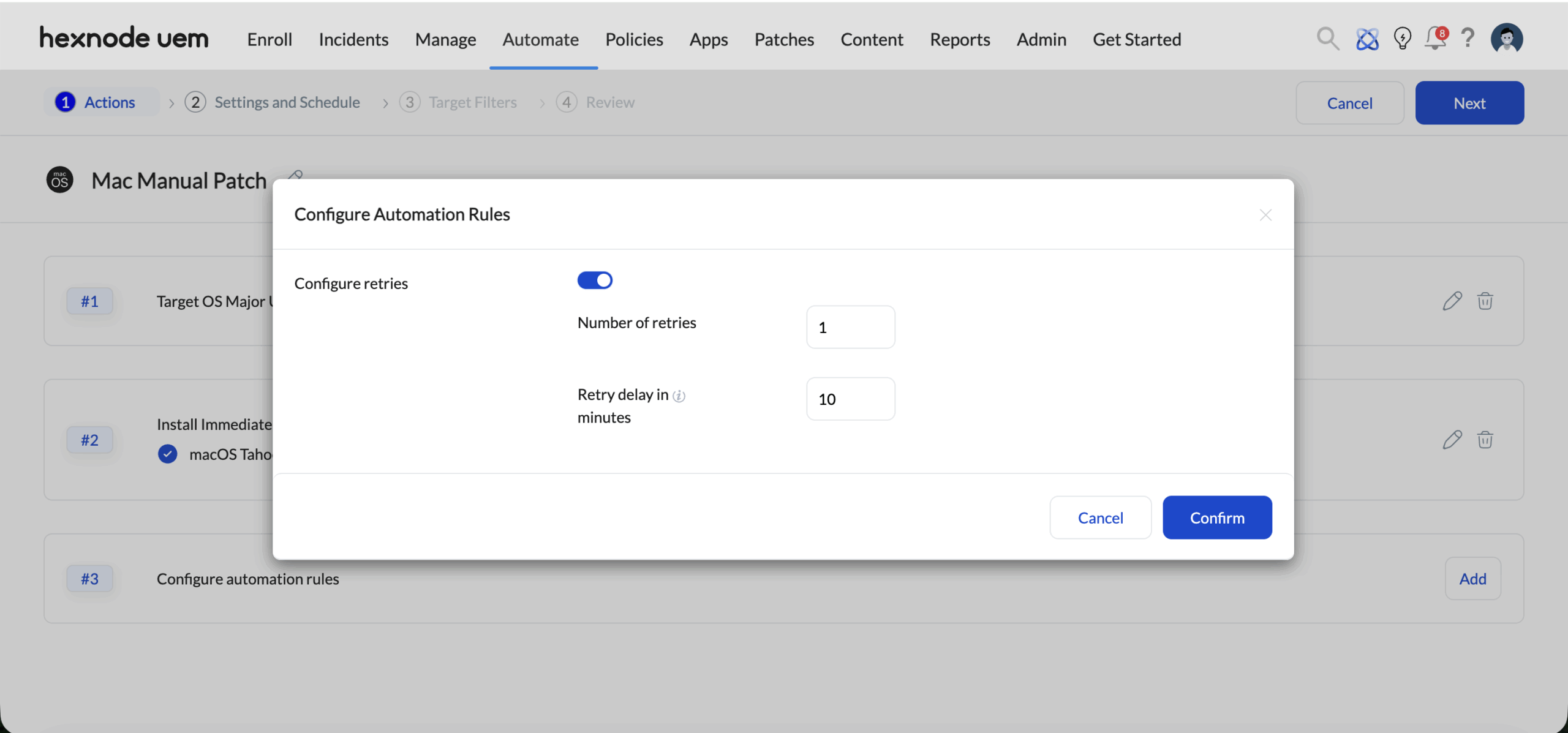This screenshot has width=1568, height=733.
Task: Open the notifications bell
Action: pos(1435,39)
